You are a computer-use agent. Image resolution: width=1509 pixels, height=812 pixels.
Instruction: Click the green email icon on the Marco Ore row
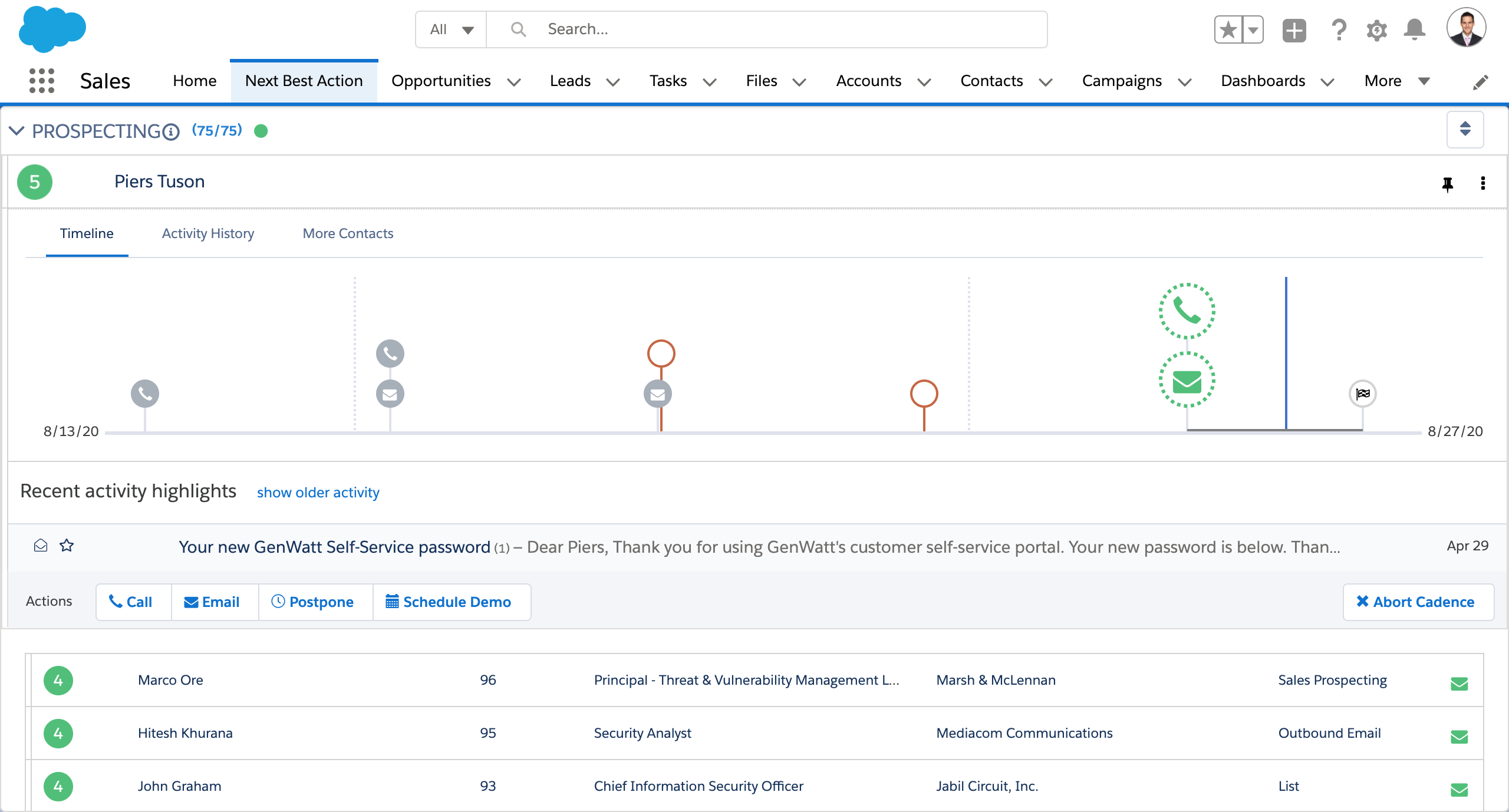coord(1459,684)
